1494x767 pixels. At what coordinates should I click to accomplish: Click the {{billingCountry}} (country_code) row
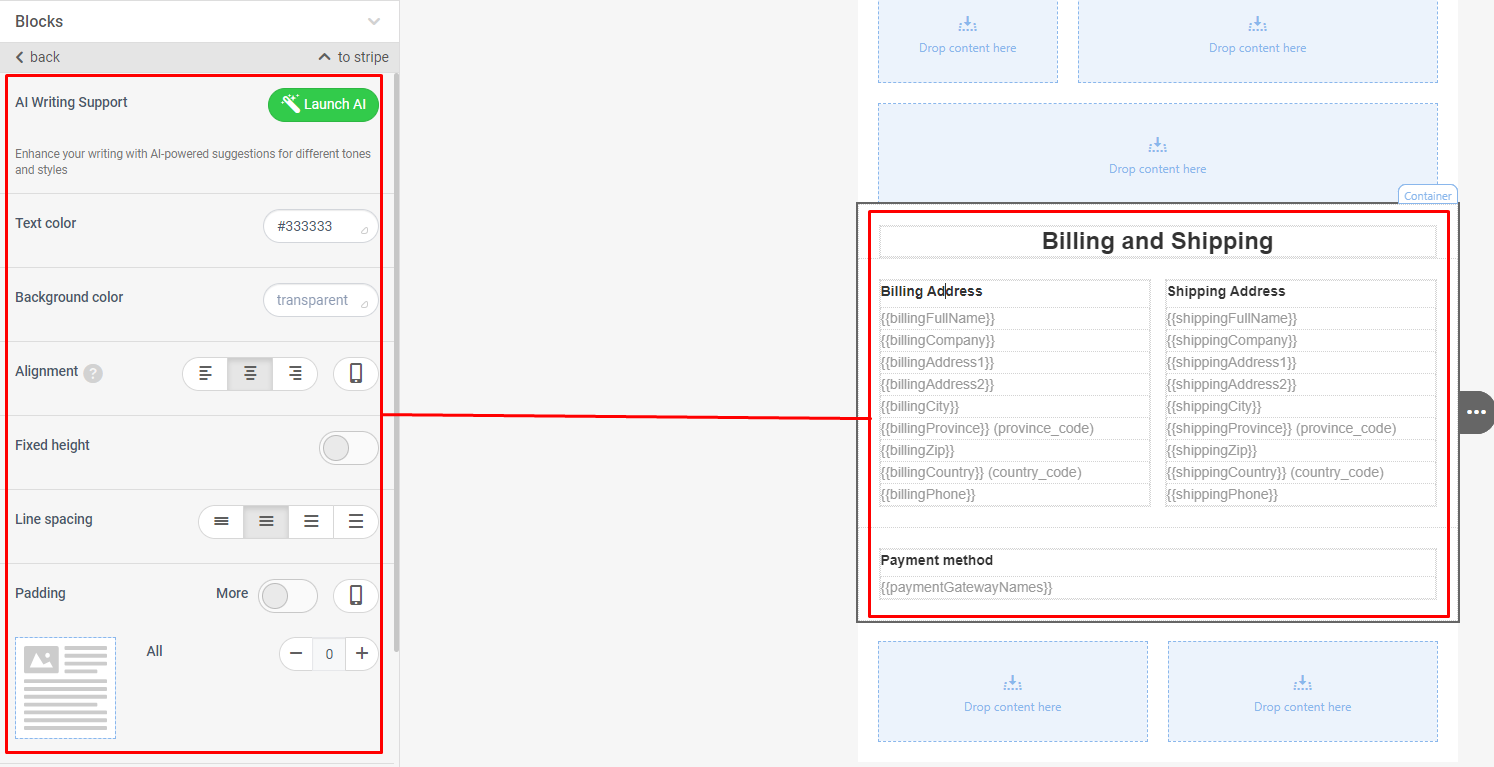click(1015, 472)
